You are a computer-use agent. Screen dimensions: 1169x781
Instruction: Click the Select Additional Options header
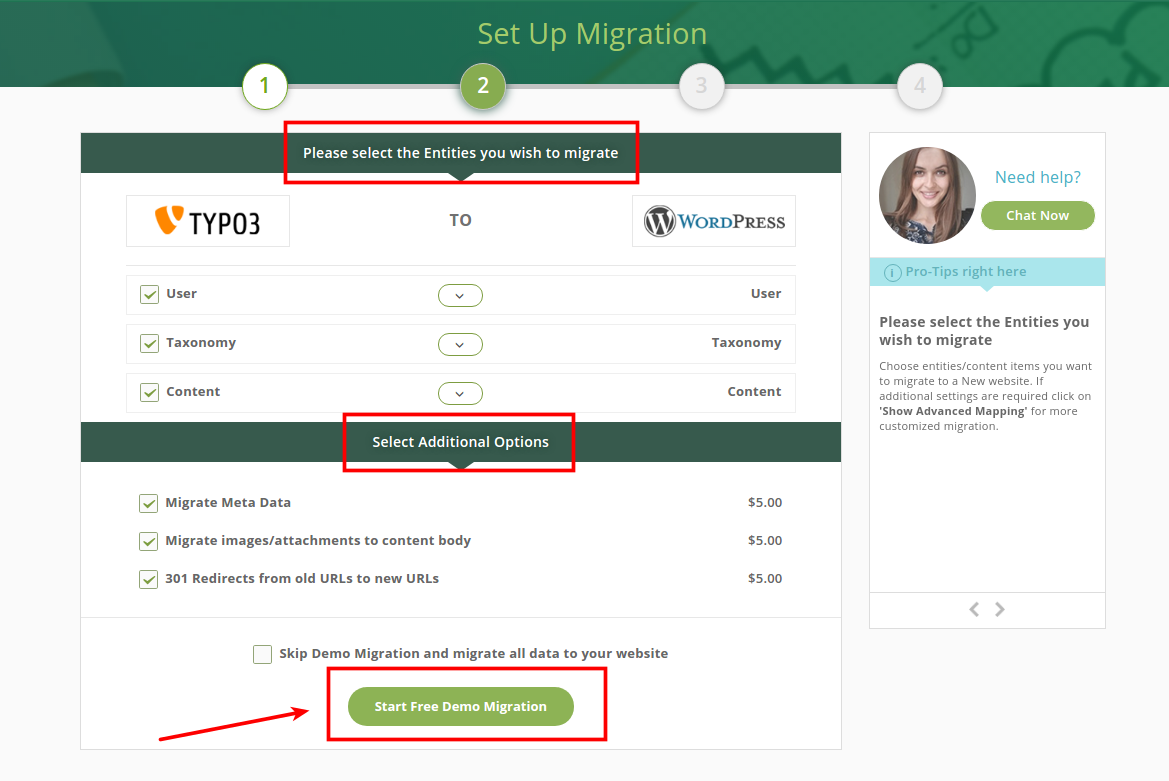(x=461, y=442)
